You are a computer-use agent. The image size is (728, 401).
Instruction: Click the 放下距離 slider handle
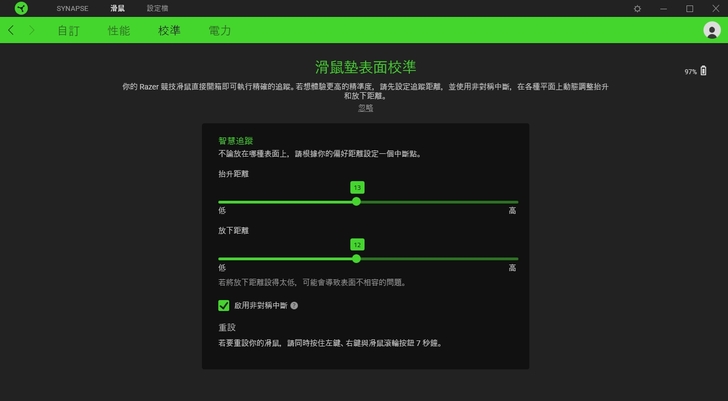[356, 259]
